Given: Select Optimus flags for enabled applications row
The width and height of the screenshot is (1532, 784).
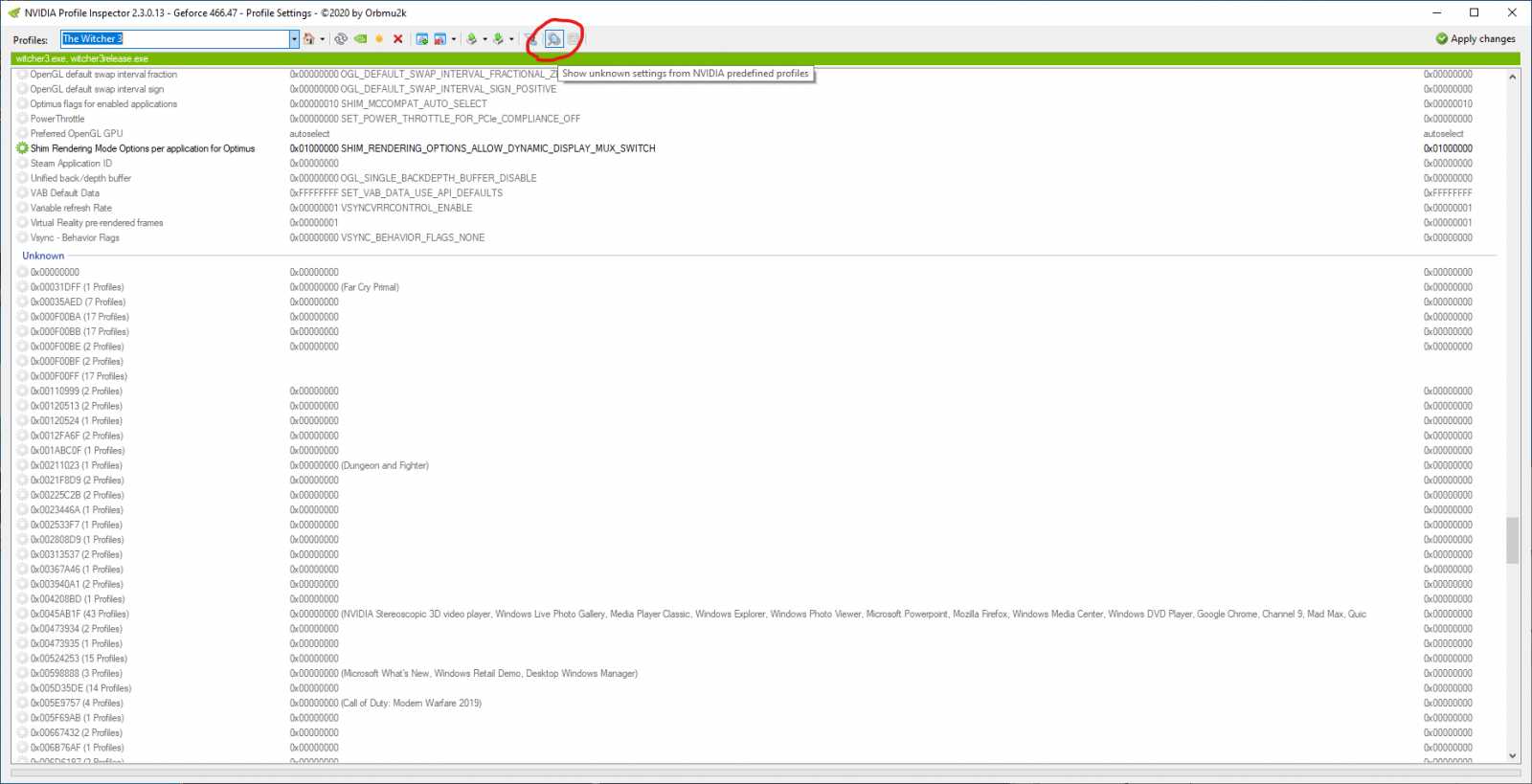Looking at the screenshot, I should coord(756,104).
